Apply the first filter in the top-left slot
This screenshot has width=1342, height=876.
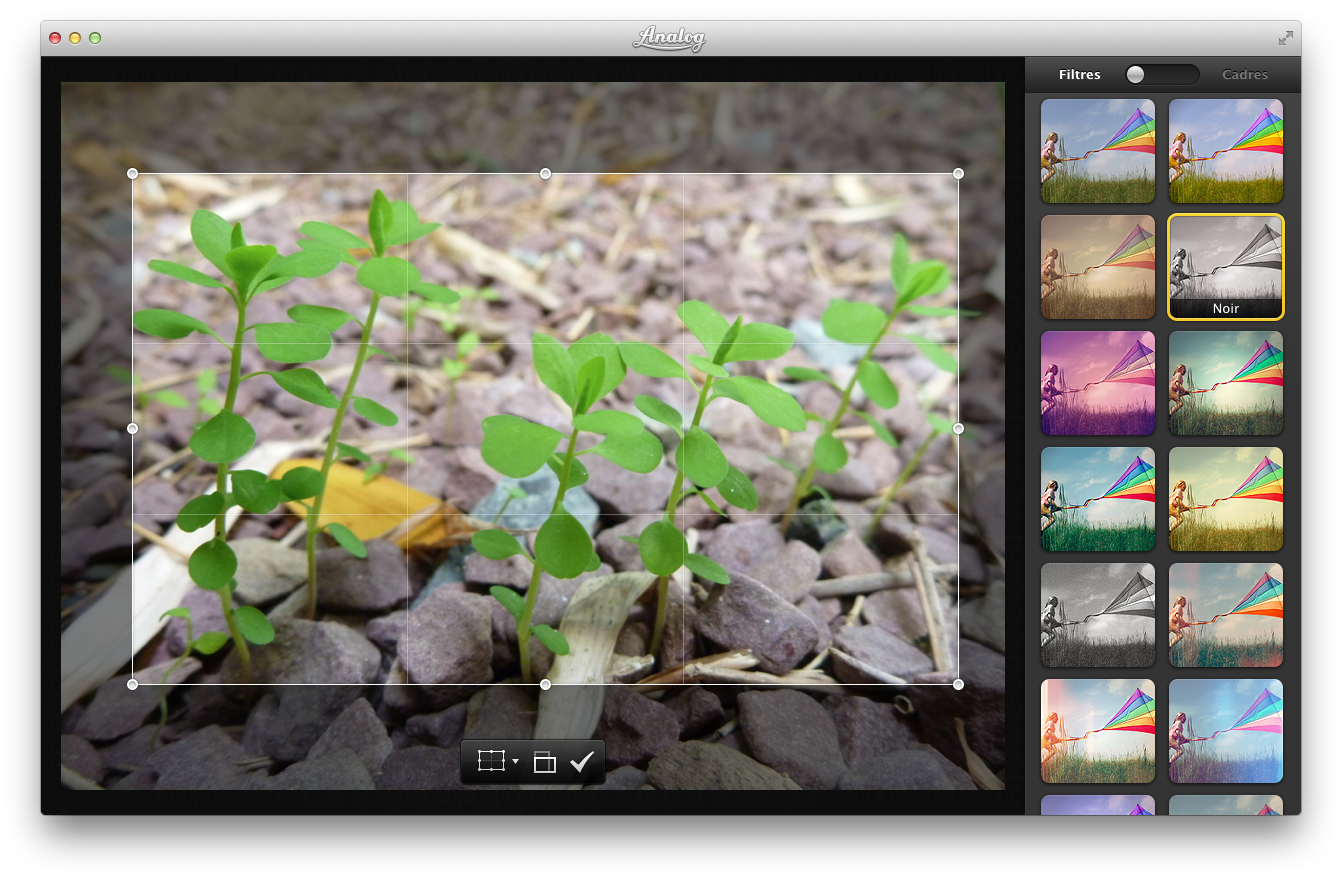click(1097, 151)
